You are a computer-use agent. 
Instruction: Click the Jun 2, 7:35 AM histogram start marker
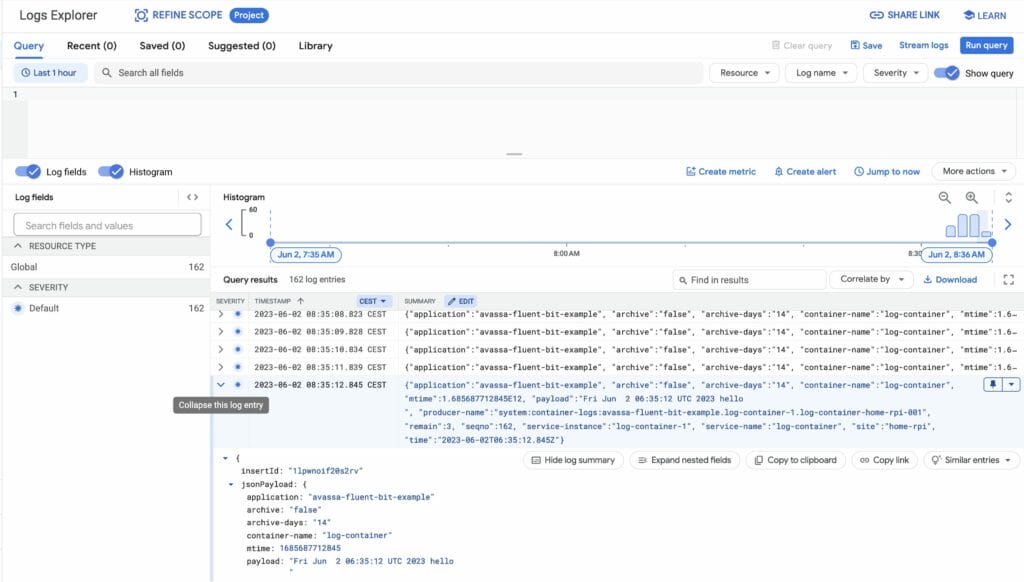pos(305,255)
